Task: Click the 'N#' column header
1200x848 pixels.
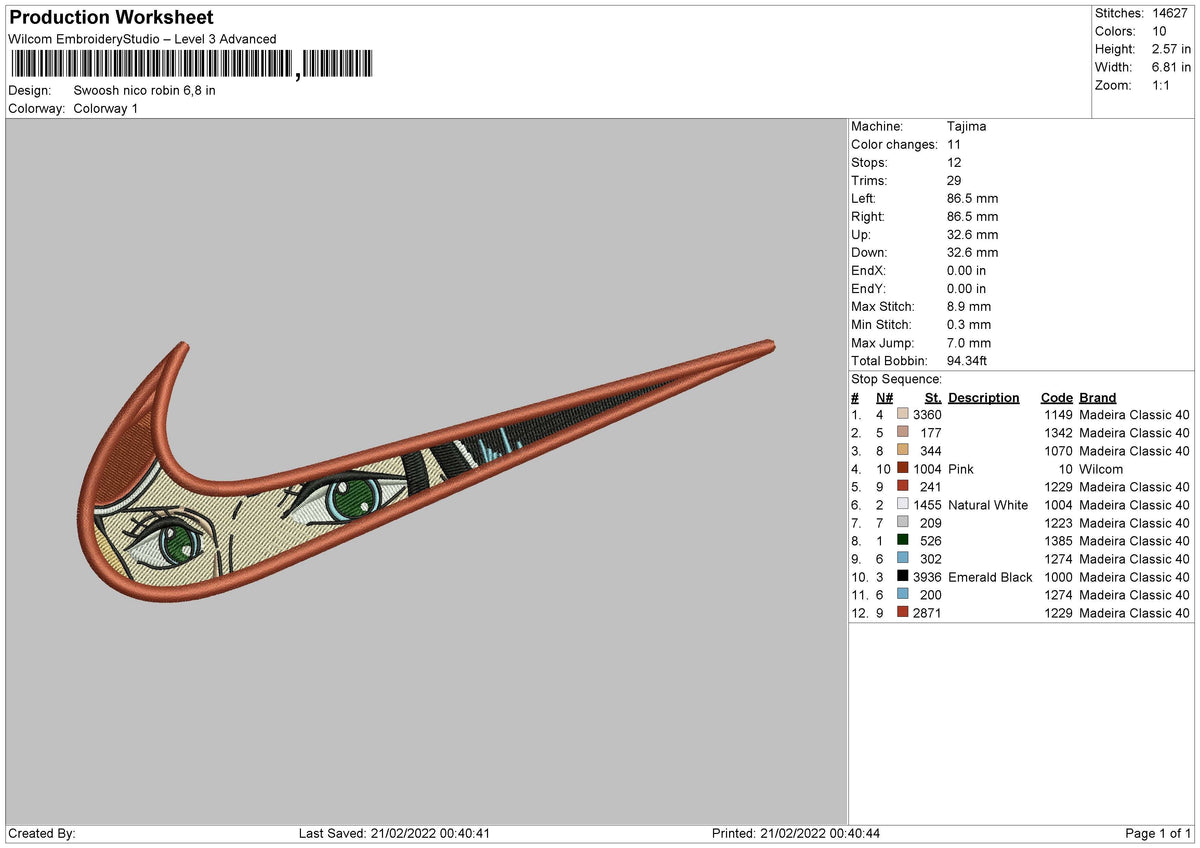Action: coord(884,398)
